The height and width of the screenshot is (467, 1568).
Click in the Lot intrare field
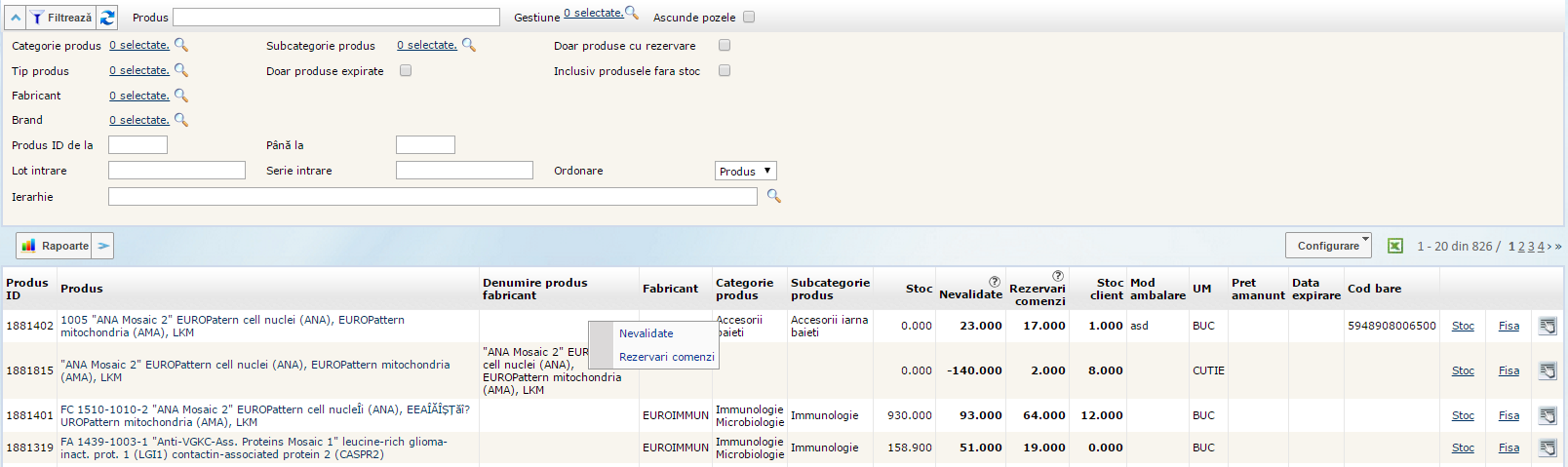coord(176,171)
